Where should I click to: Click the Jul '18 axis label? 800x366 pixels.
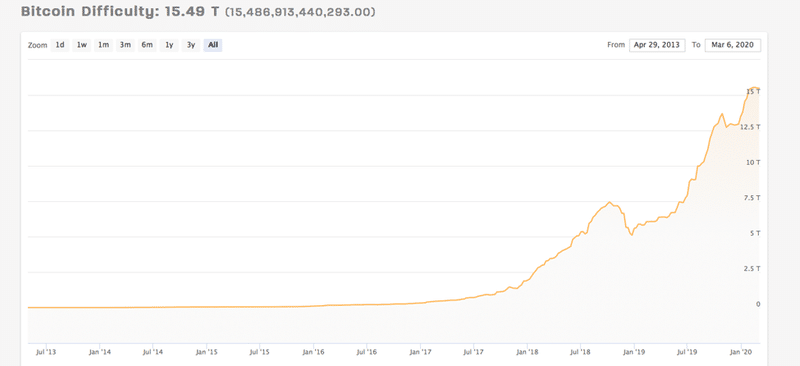tap(581, 352)
